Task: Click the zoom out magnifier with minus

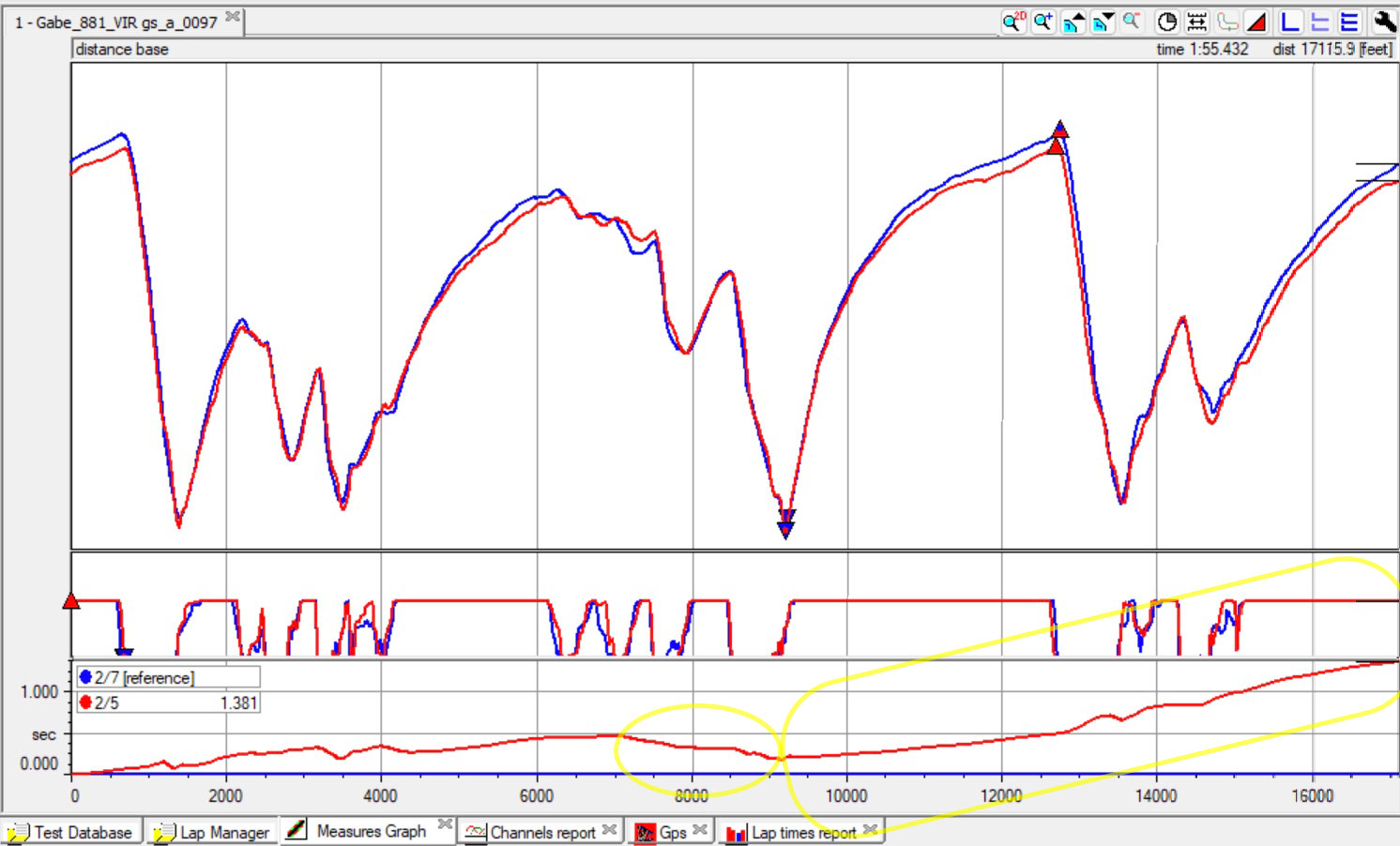Action: (1133, 22)
